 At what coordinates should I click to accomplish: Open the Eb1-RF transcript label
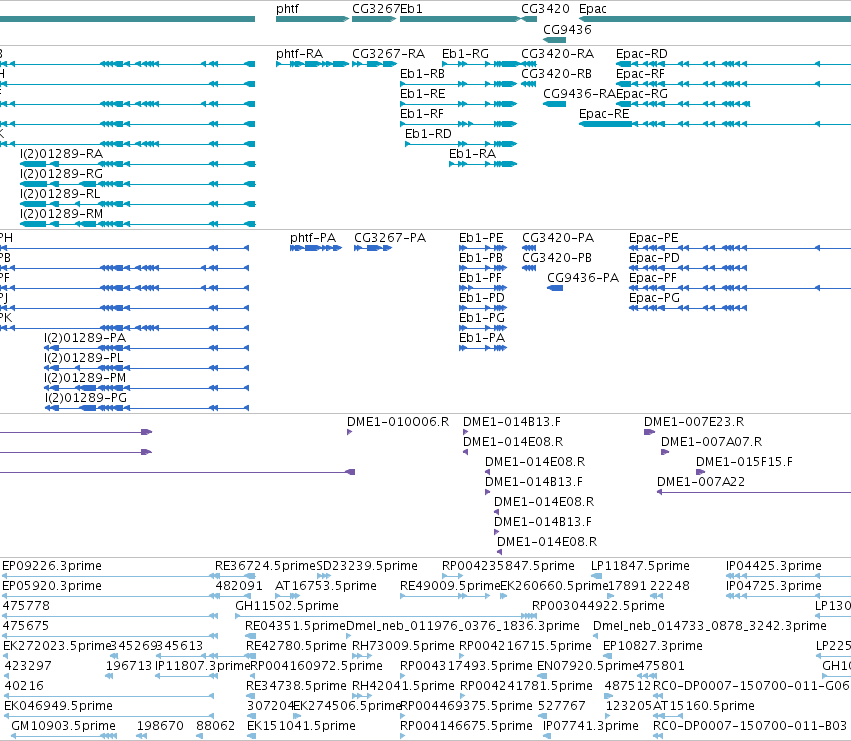click(422, 114)
